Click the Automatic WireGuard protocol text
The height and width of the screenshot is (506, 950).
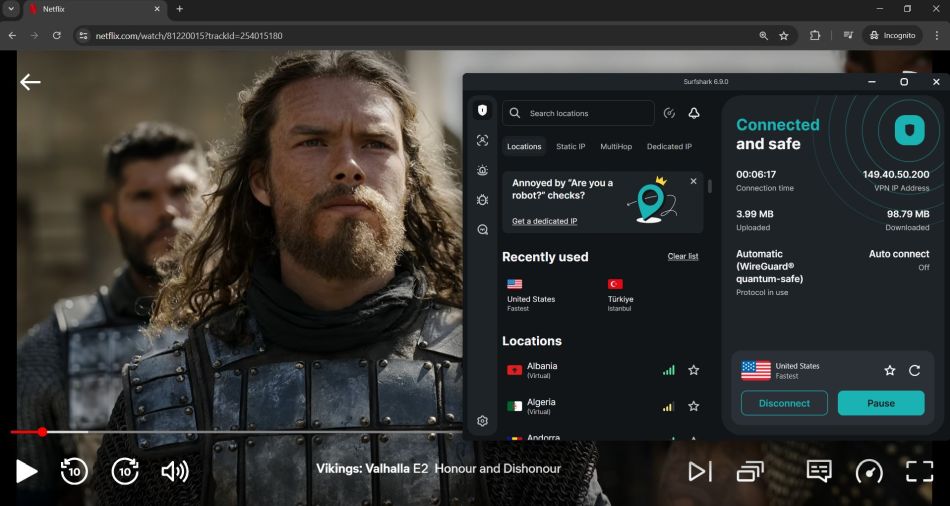[x=769, y=266]
